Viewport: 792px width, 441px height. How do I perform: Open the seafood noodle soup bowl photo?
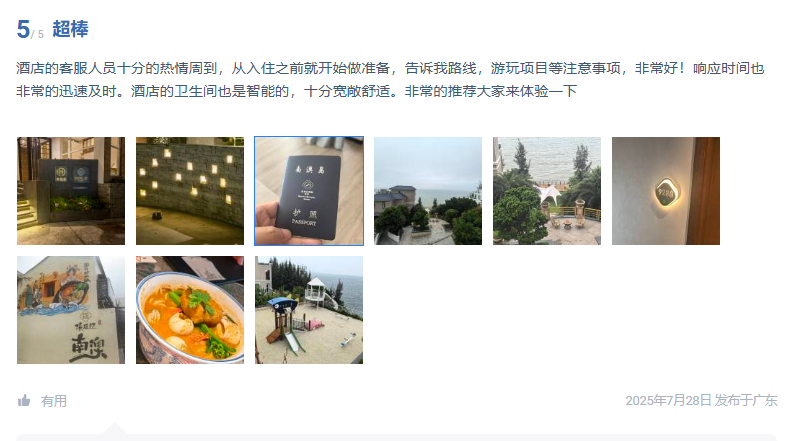click(x=190, y=310)
